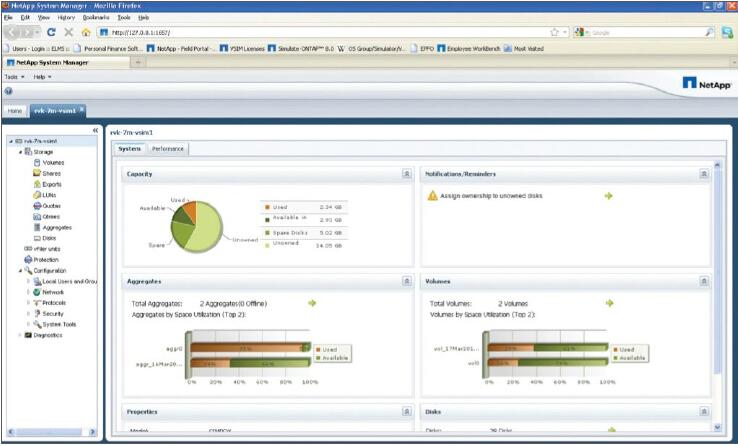The height and width of the screenshot is (446, 738).
Task: Collapse the Volumes panel
Action: pos(704,281)
